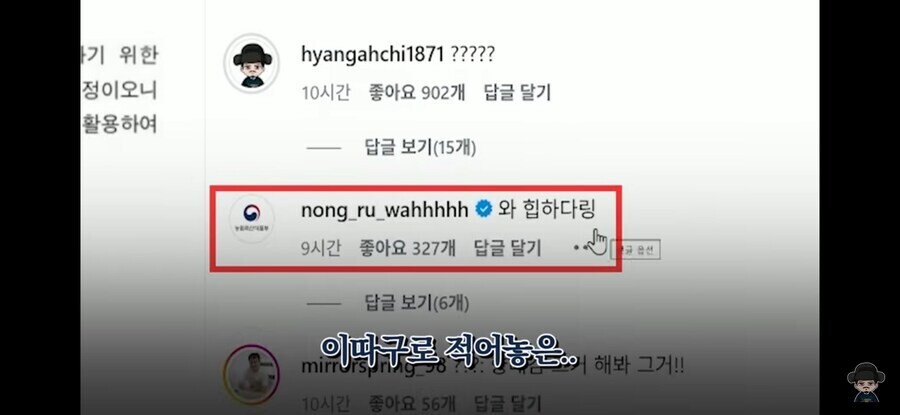900x415 pixels.
Task: Open nong_ru_wahhhhh username link
Action: (385, 210)
